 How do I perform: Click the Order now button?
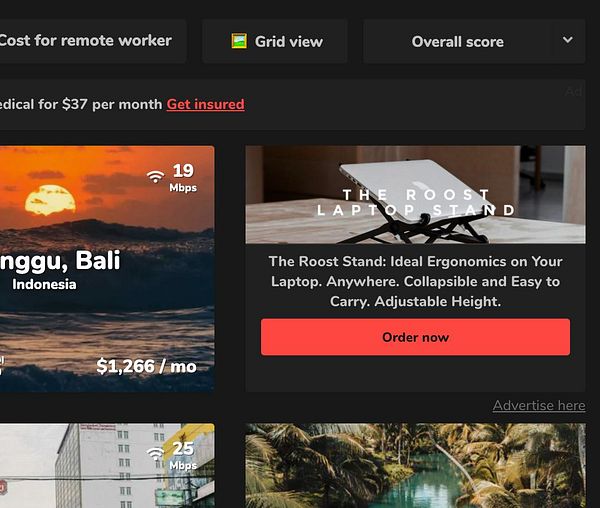point(415,337)
